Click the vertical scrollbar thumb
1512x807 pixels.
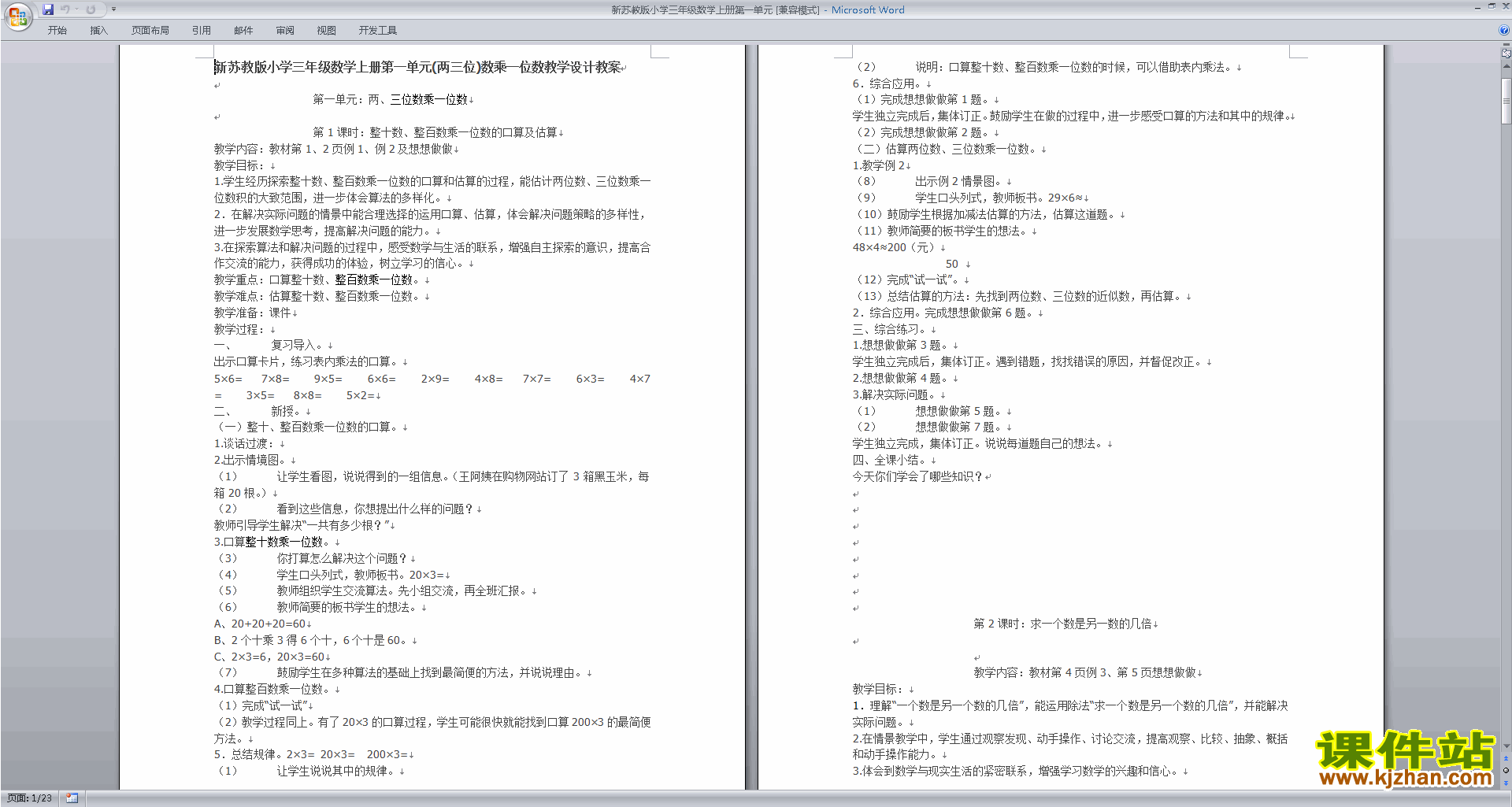tap(1506, 101)
